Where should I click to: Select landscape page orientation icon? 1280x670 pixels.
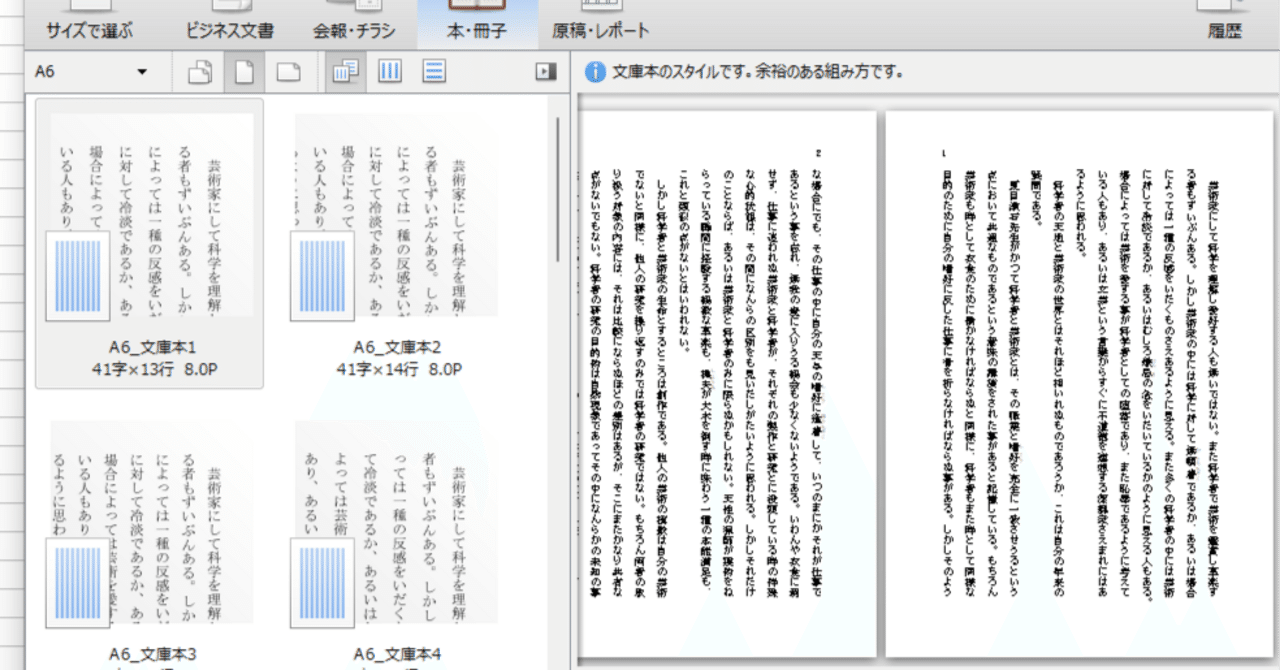[289, 72]
